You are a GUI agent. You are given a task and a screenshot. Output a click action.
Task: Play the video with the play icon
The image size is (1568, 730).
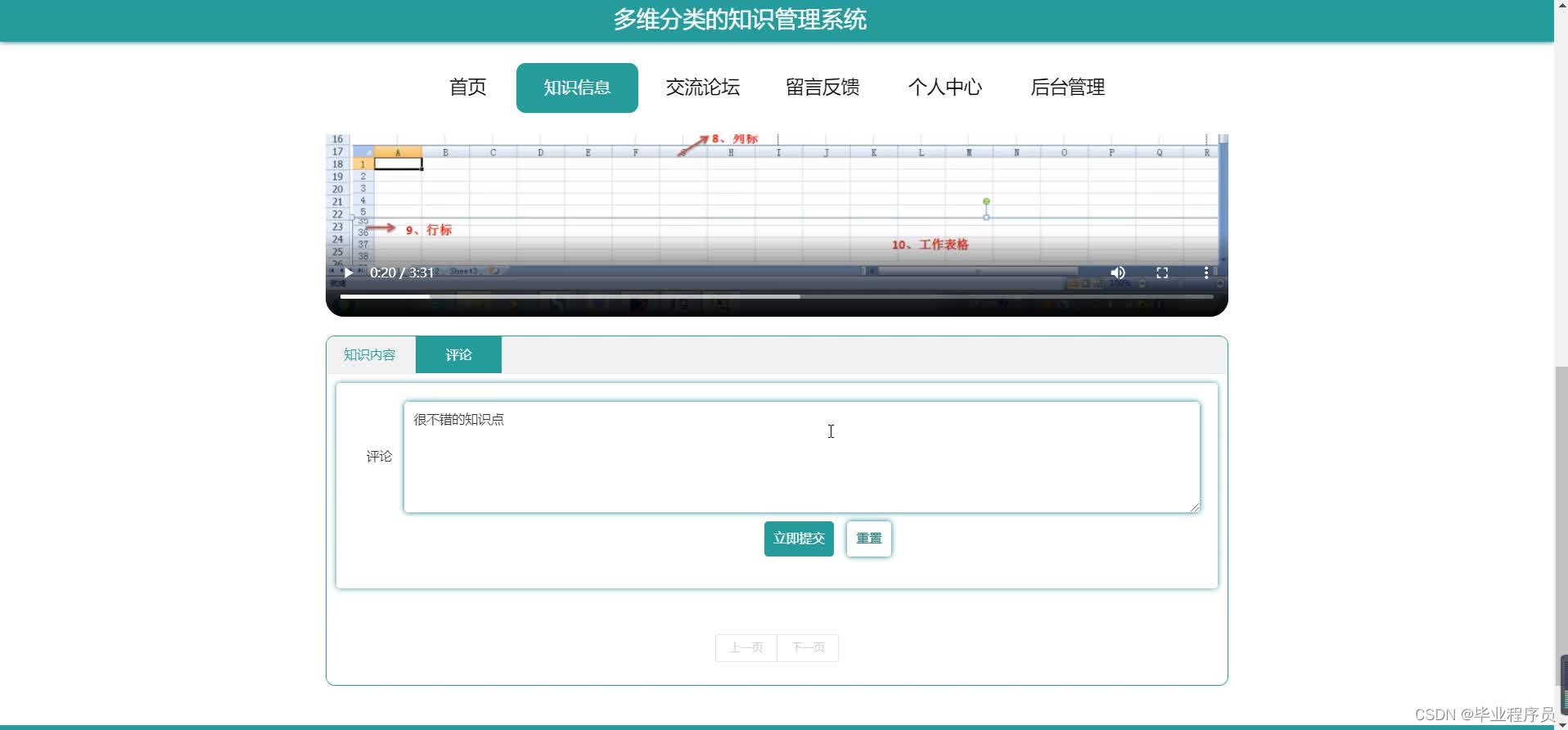[x=349, y=273]
